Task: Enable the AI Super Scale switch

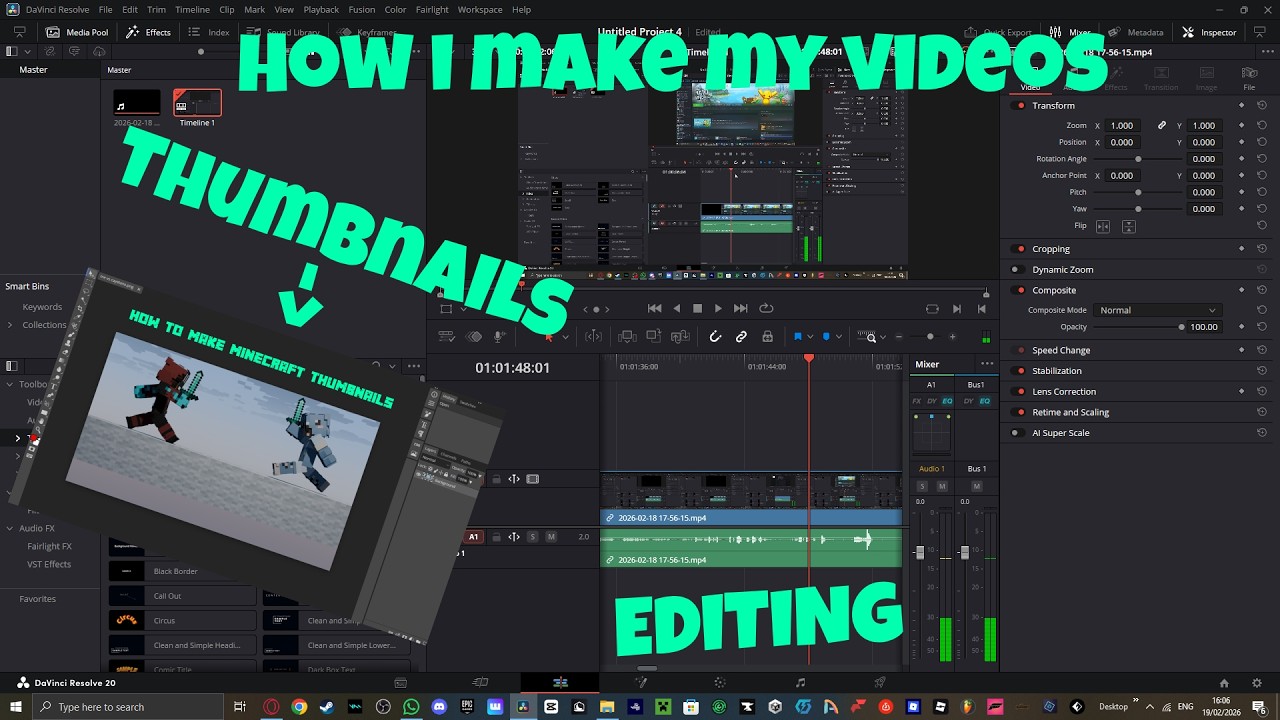Action: point(1016,433)
